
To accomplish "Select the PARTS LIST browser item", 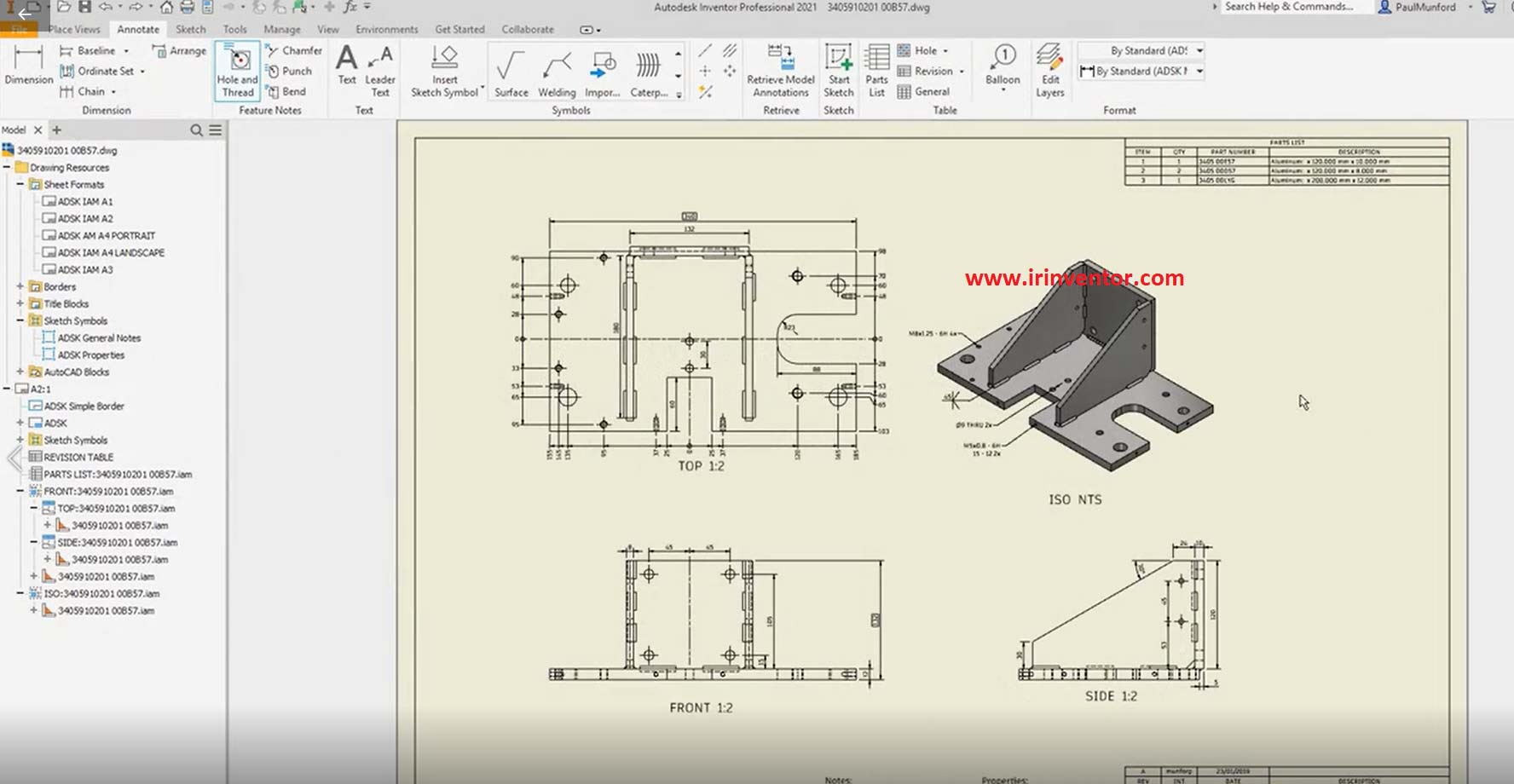I will 118,474.
